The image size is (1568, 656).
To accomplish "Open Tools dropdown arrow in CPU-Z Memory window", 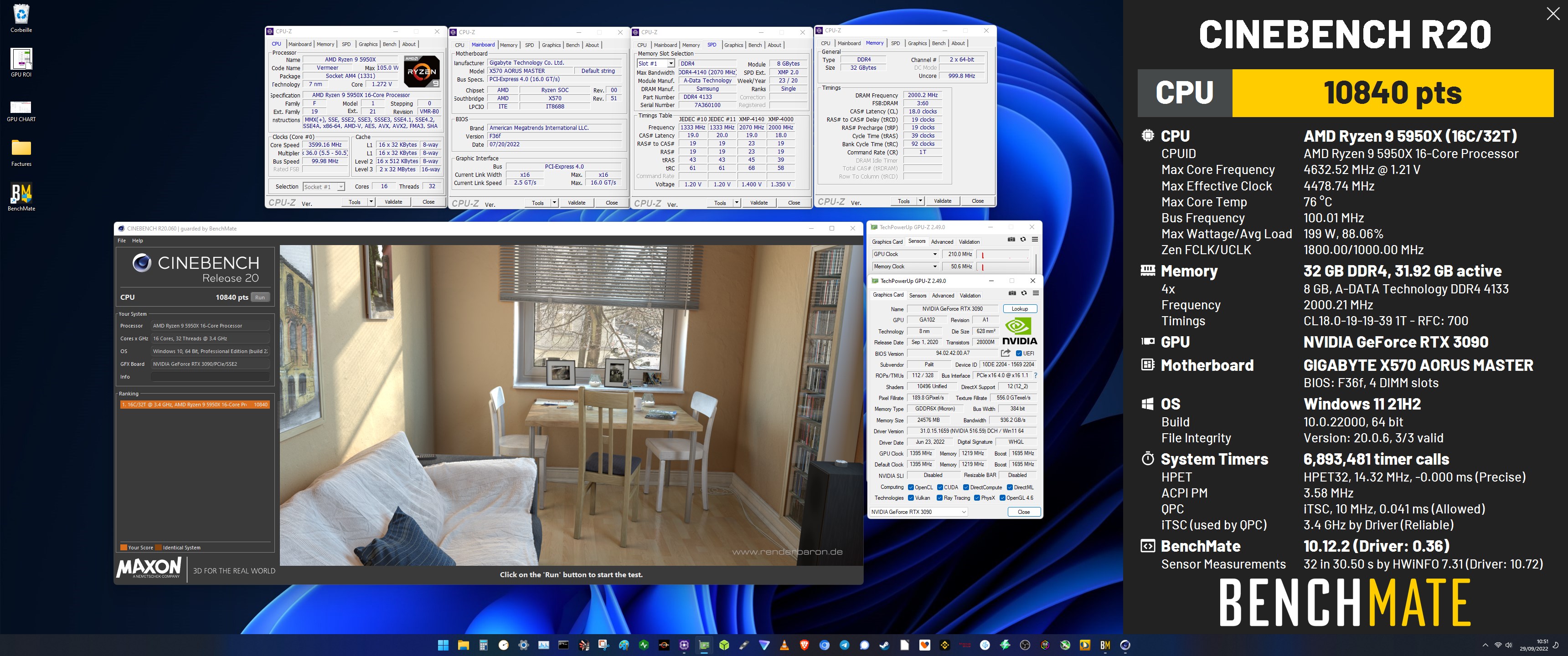I will point(920,201).
